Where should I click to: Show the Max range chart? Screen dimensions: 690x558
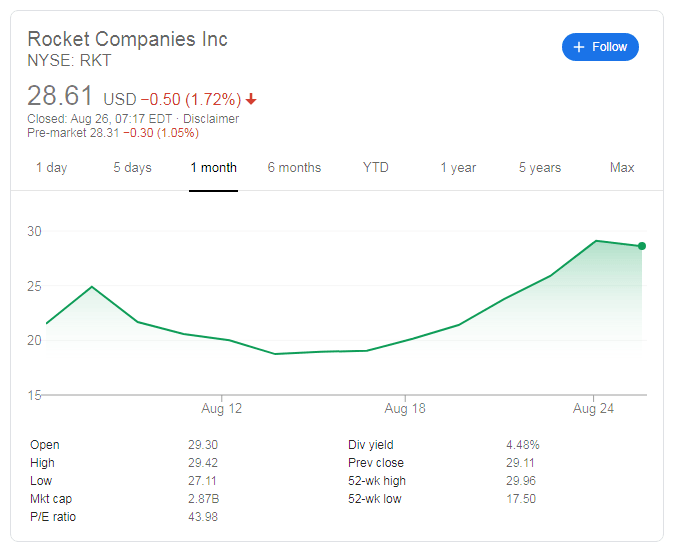(622, 168)
